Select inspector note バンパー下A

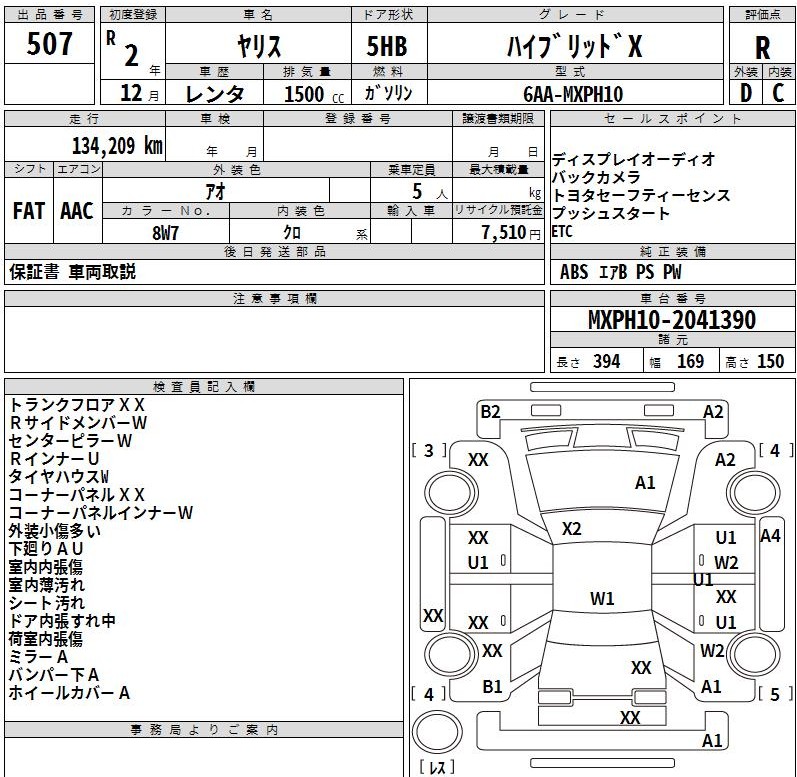coord(53,675)
